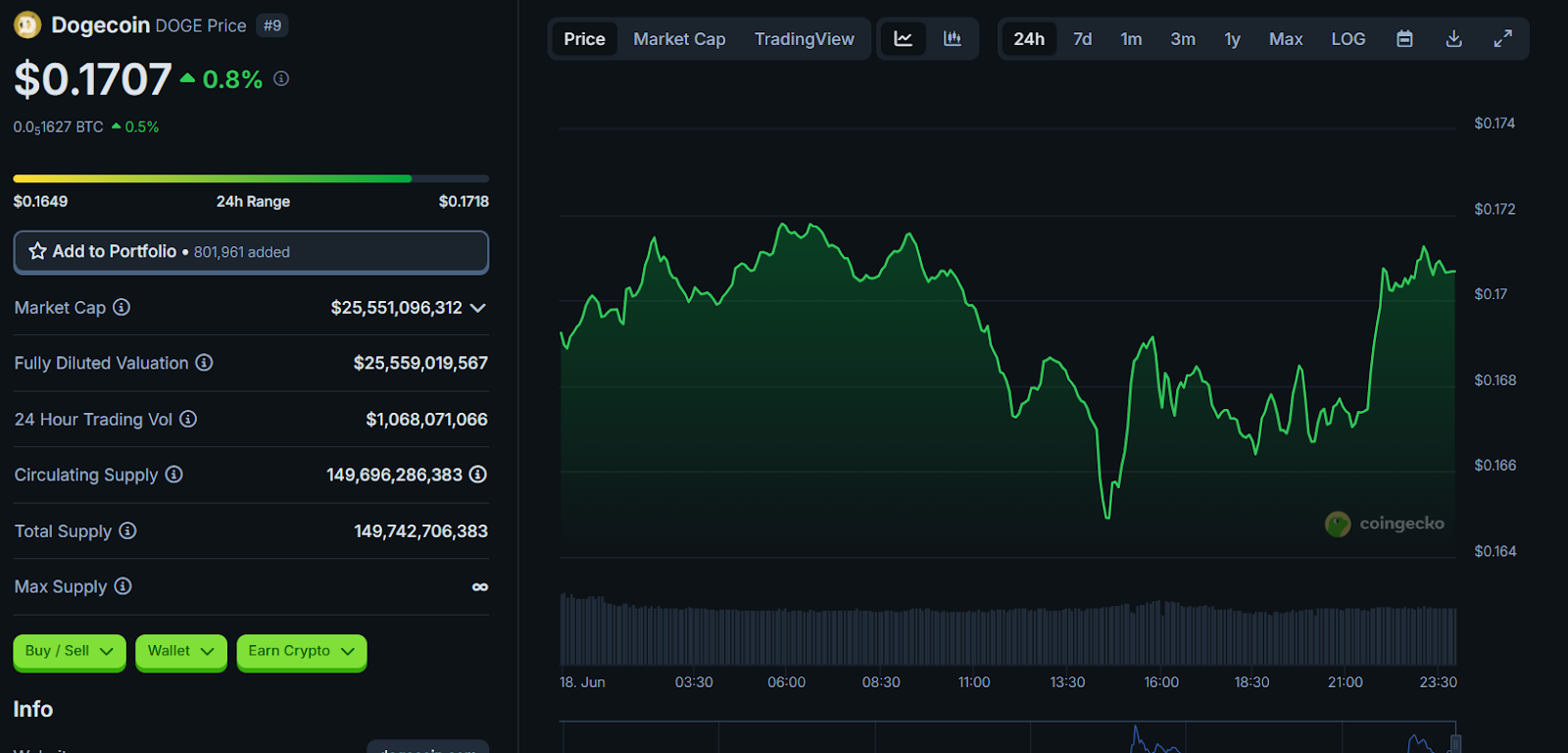This screenshot has height=753, width=1568.
Task: Open the Buy / Sell dropdown
Action: pos(69,651)
